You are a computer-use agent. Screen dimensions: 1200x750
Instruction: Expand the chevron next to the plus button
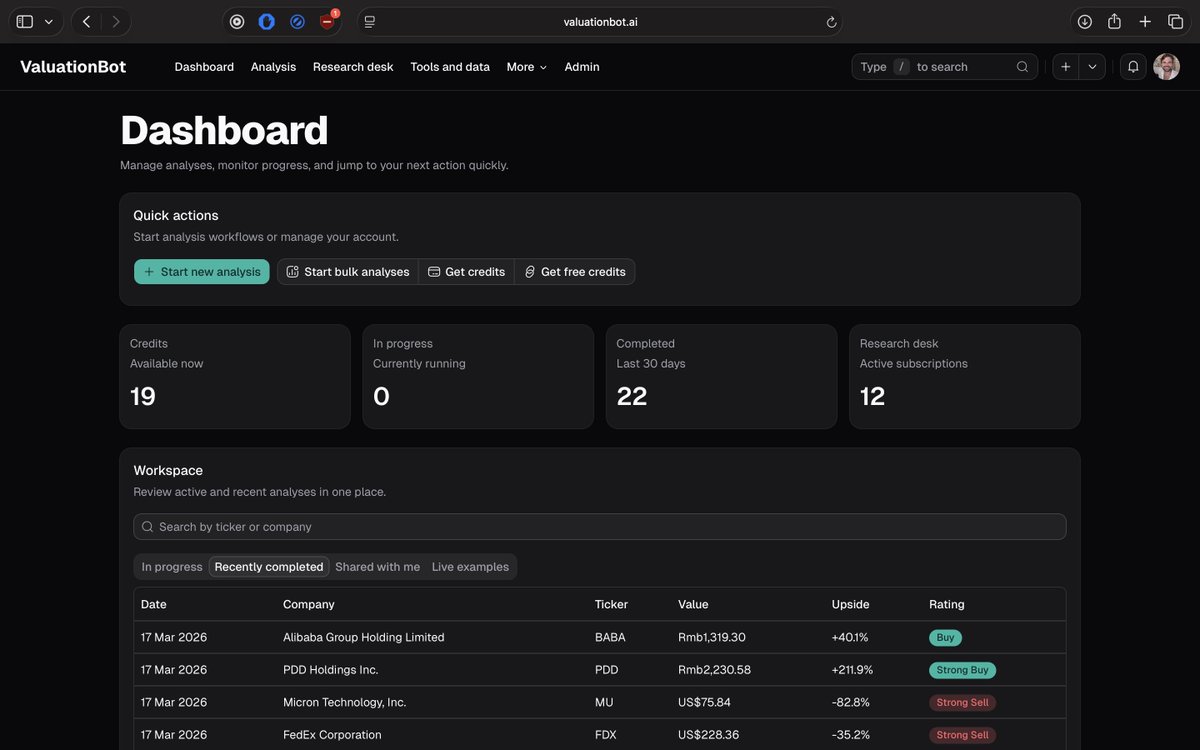pyautogui.click(x=1092, y=67)
